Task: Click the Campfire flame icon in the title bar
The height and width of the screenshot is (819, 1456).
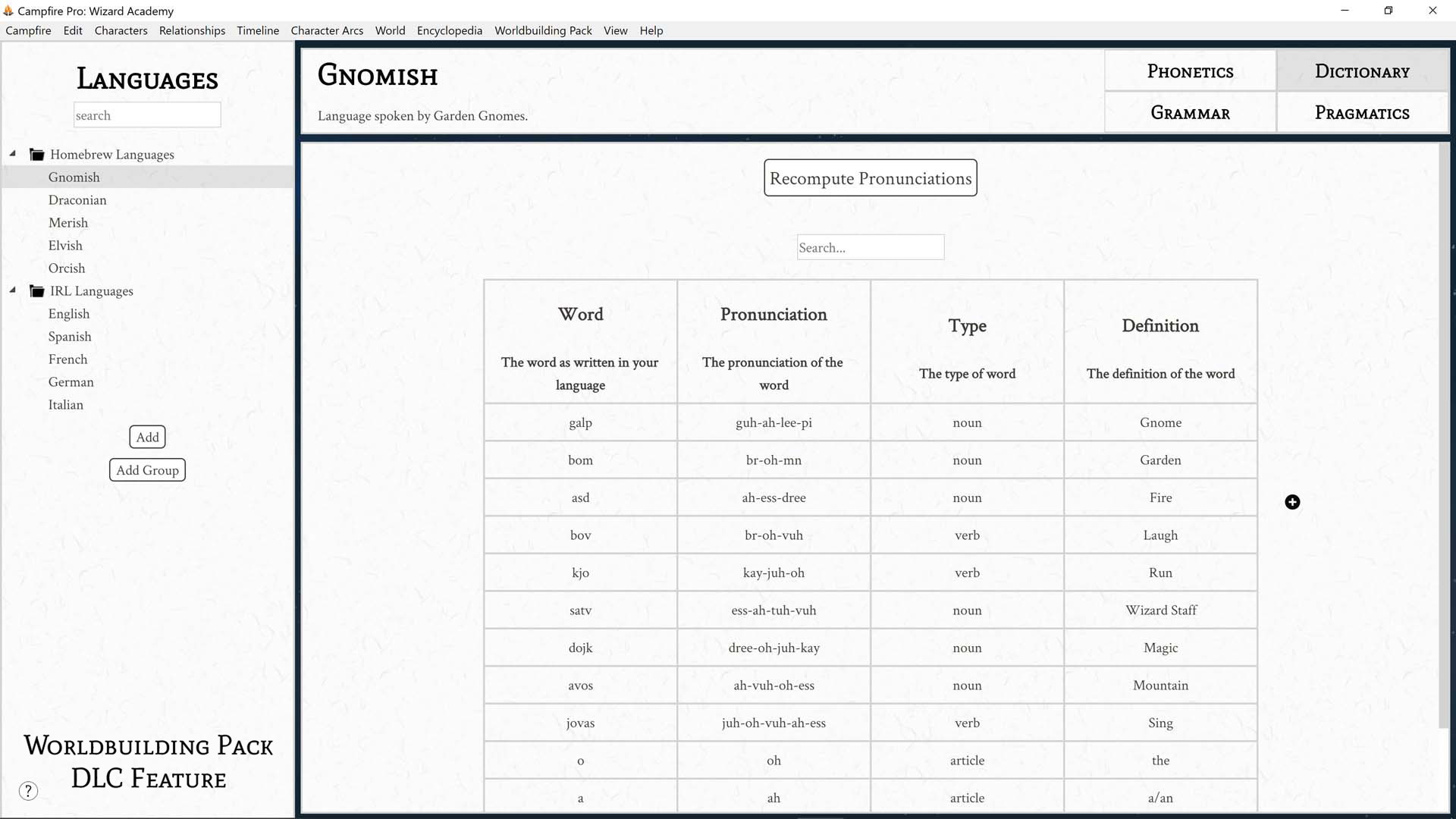Action: pyautogui.click(x=10, y=11)
